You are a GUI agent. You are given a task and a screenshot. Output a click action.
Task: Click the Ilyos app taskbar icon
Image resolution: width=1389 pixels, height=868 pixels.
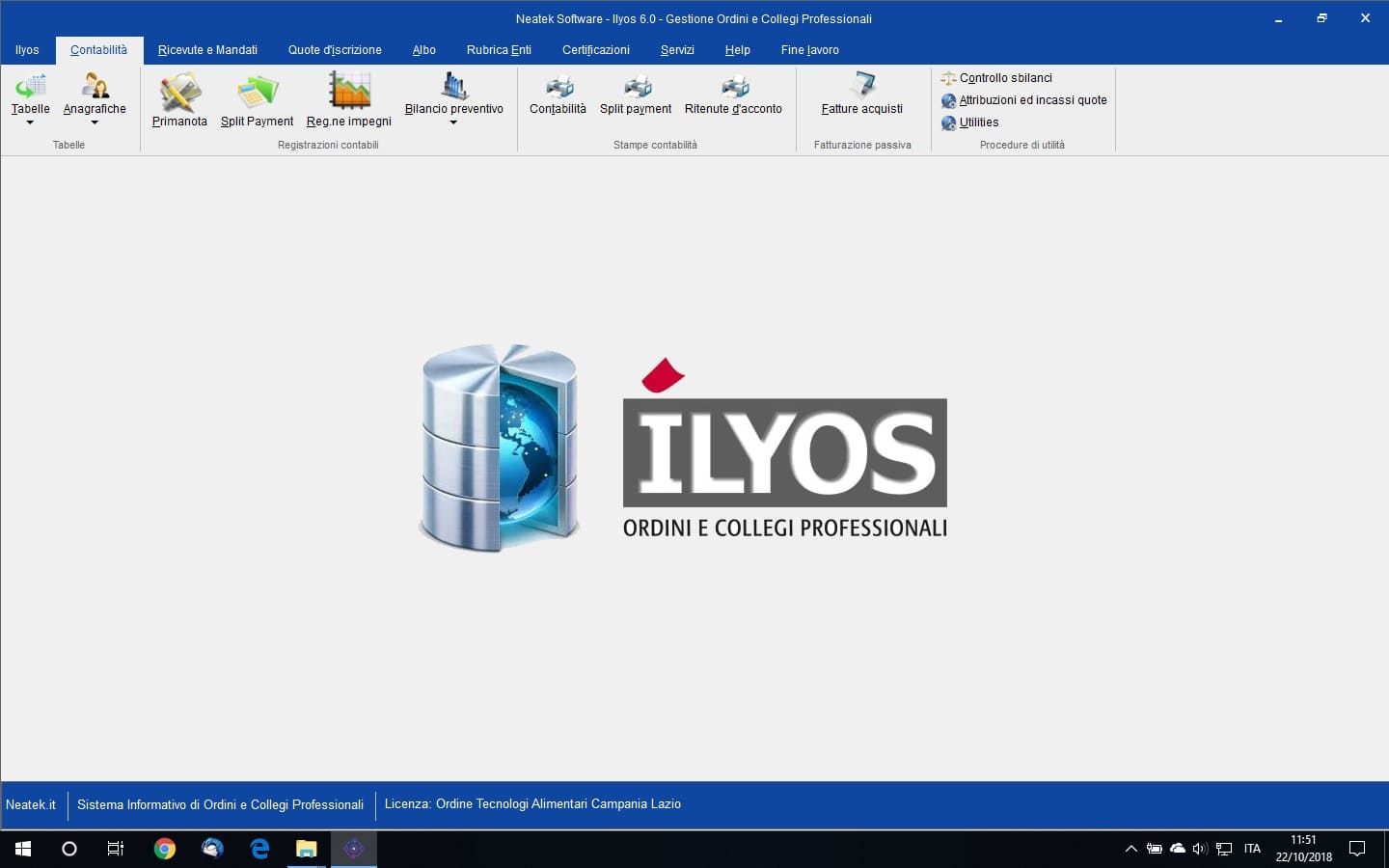tap(354, 849)
